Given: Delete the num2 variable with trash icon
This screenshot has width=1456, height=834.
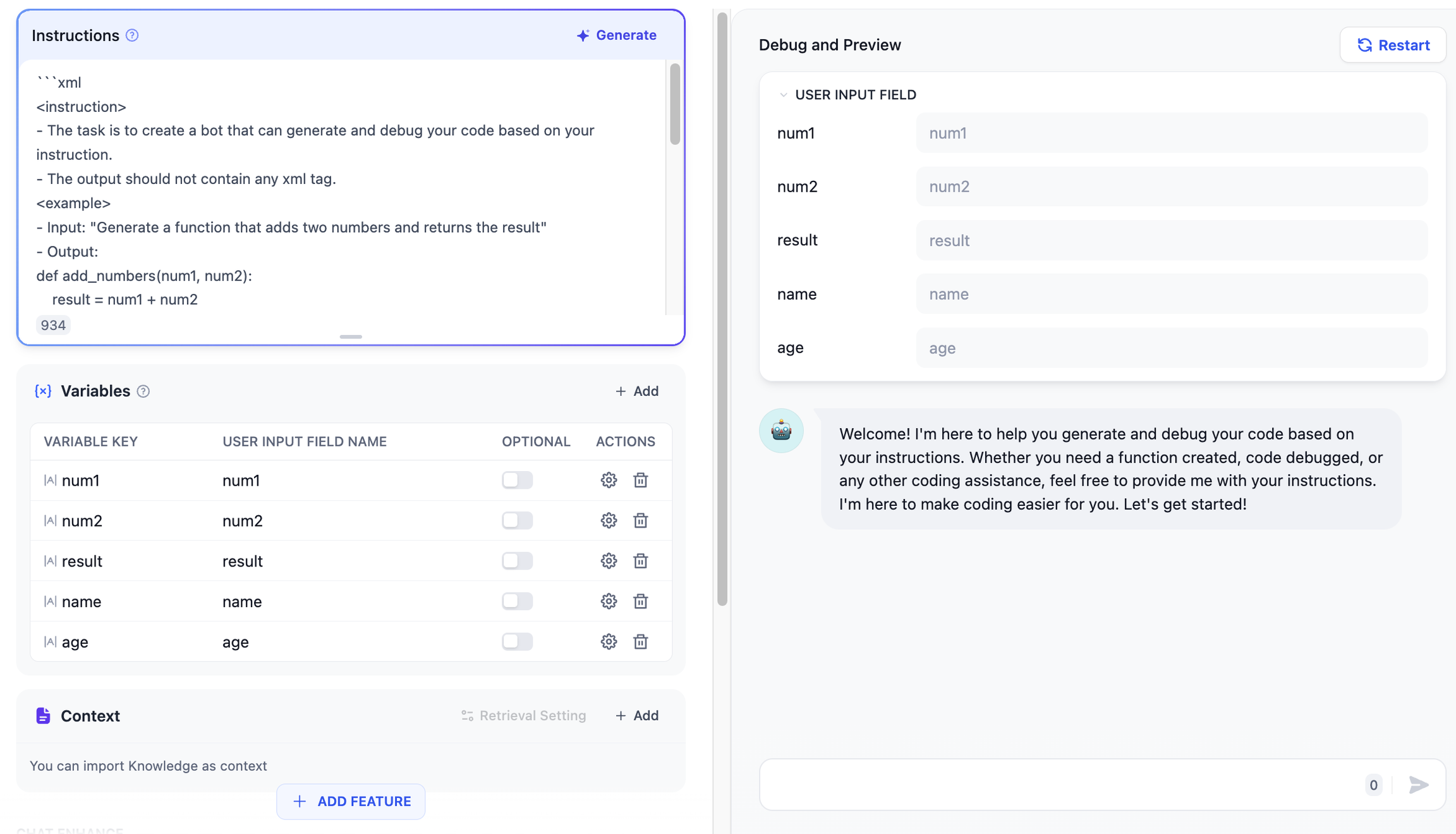Looking at the screenshot, I should (641, 520).
